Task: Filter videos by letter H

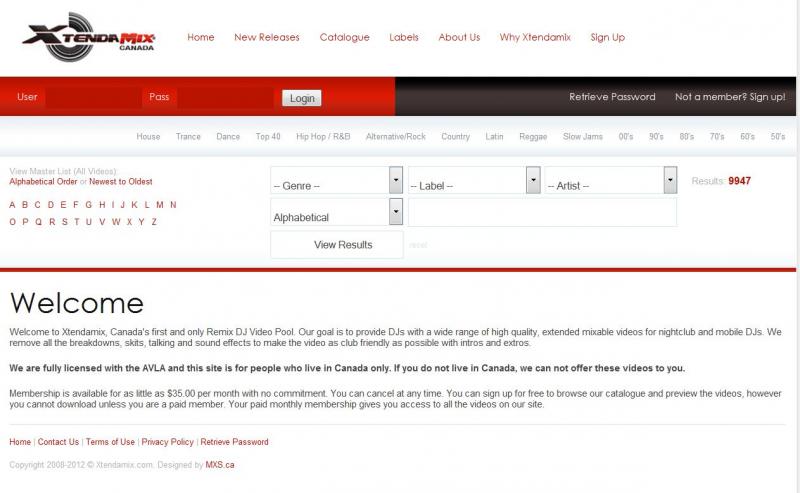Action: [x=102, y=205]
